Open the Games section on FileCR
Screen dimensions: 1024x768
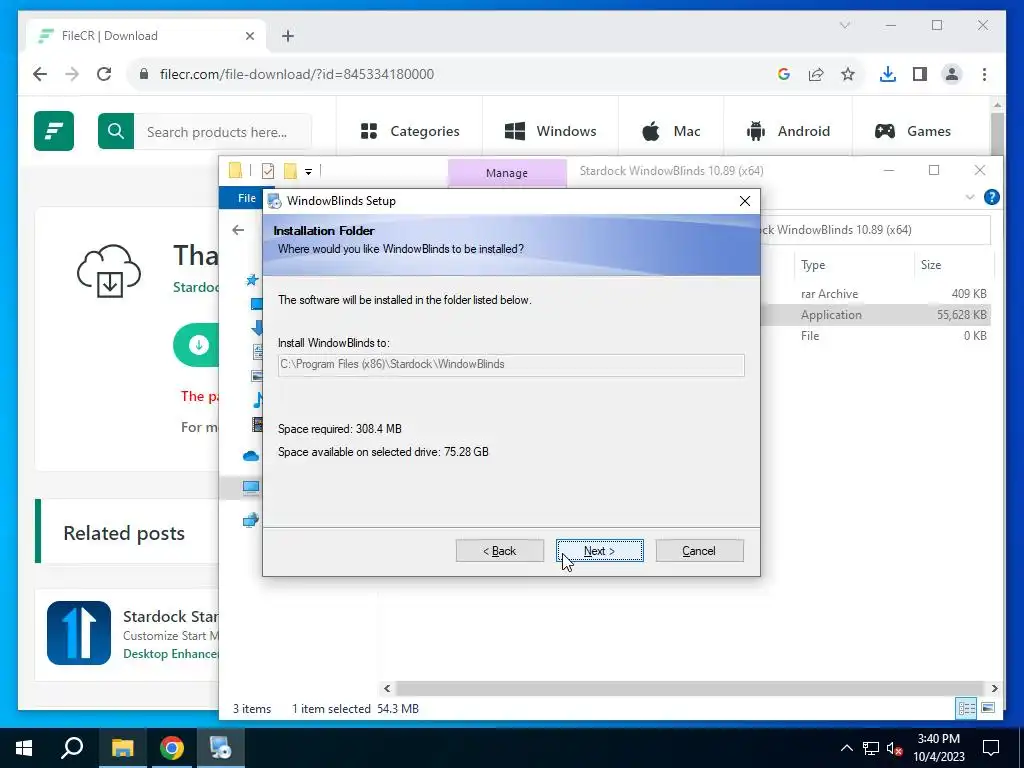pos(912,131)
